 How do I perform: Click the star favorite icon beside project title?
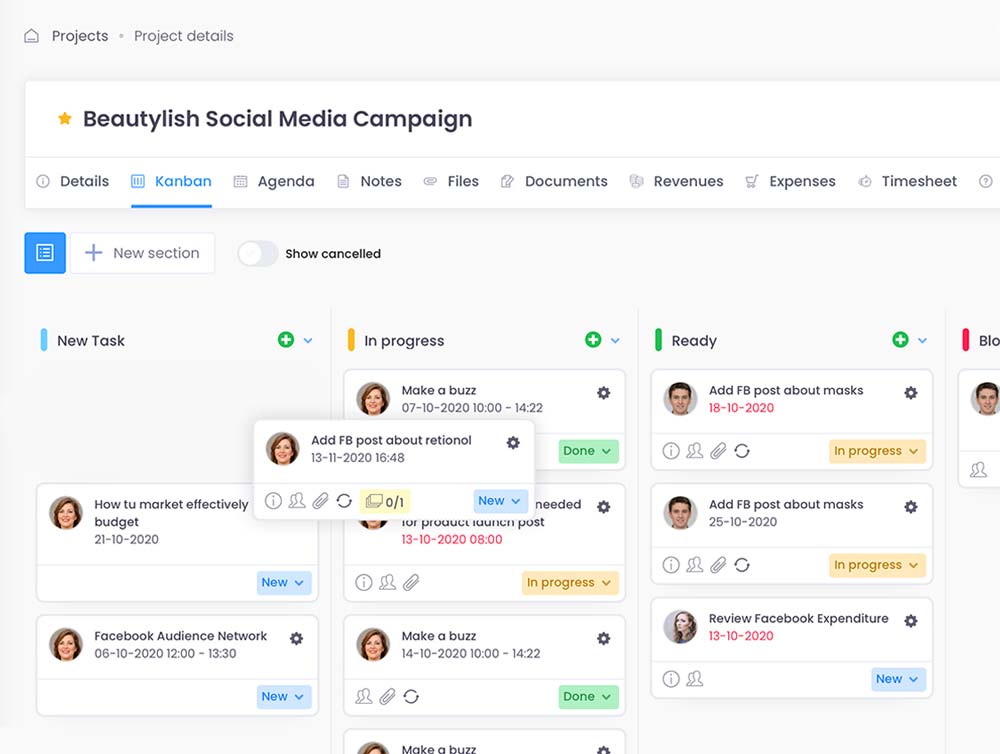point(65,119)
